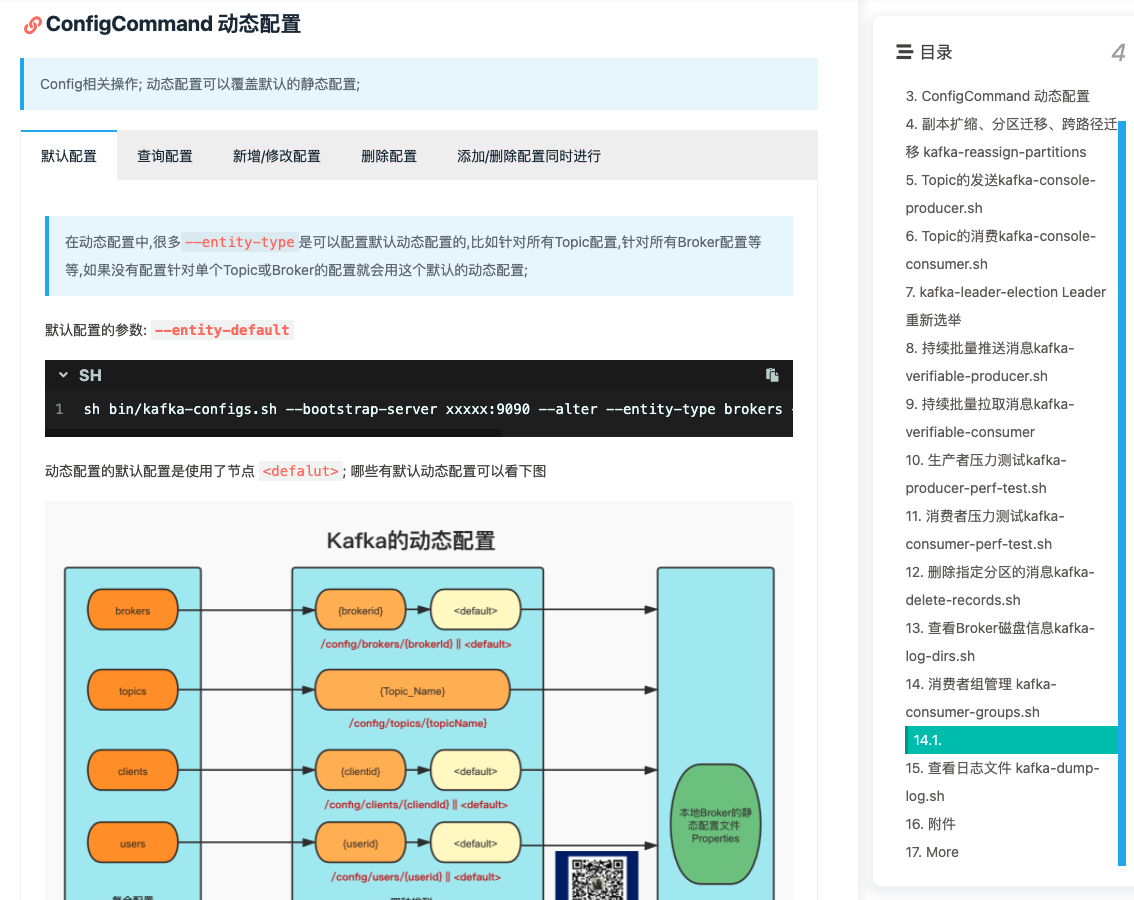Click the green Properties node in diagram
The height and width of the screenshot is (900, 1134).
(715, 824)
